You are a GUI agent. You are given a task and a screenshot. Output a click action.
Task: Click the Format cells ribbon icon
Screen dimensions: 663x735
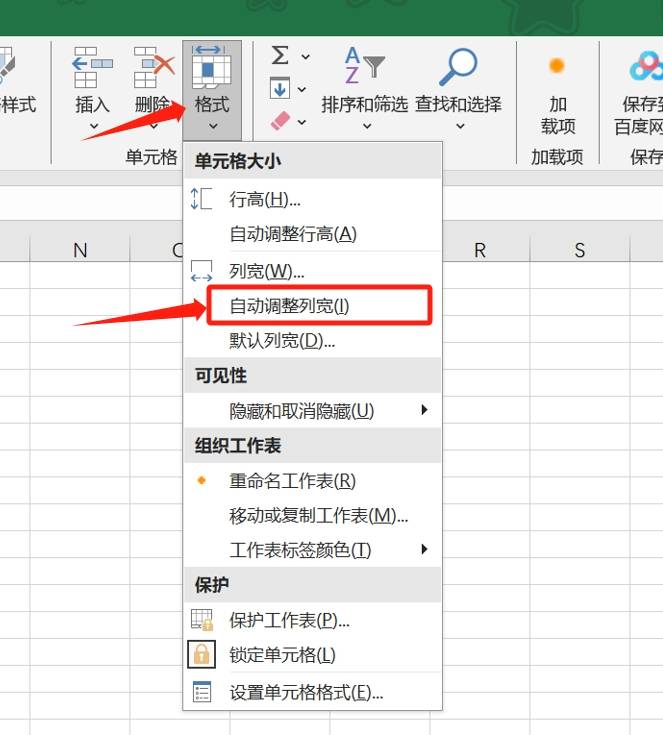[211, 68]
